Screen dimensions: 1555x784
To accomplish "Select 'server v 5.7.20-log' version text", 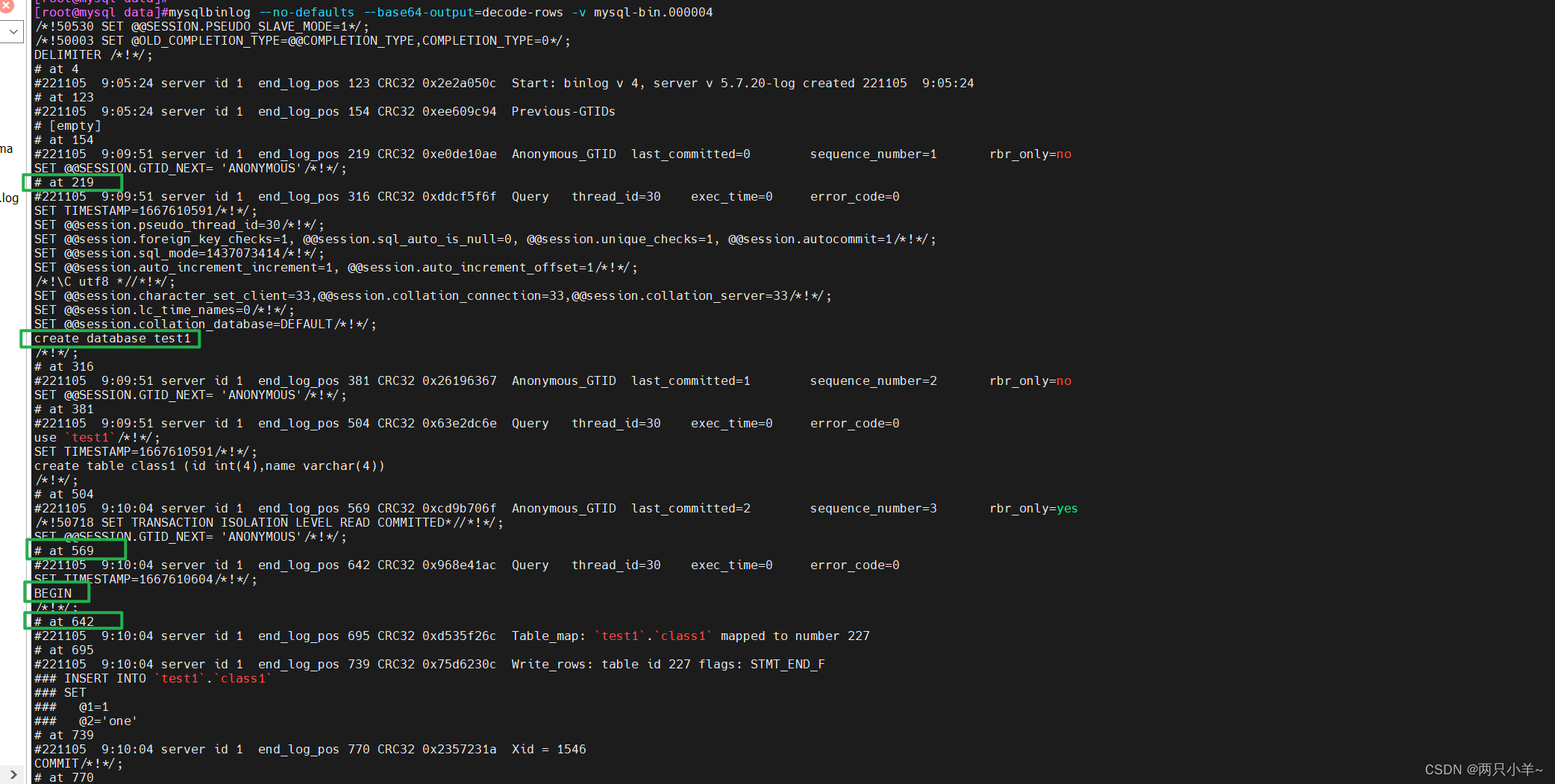I will click(724, 84).
